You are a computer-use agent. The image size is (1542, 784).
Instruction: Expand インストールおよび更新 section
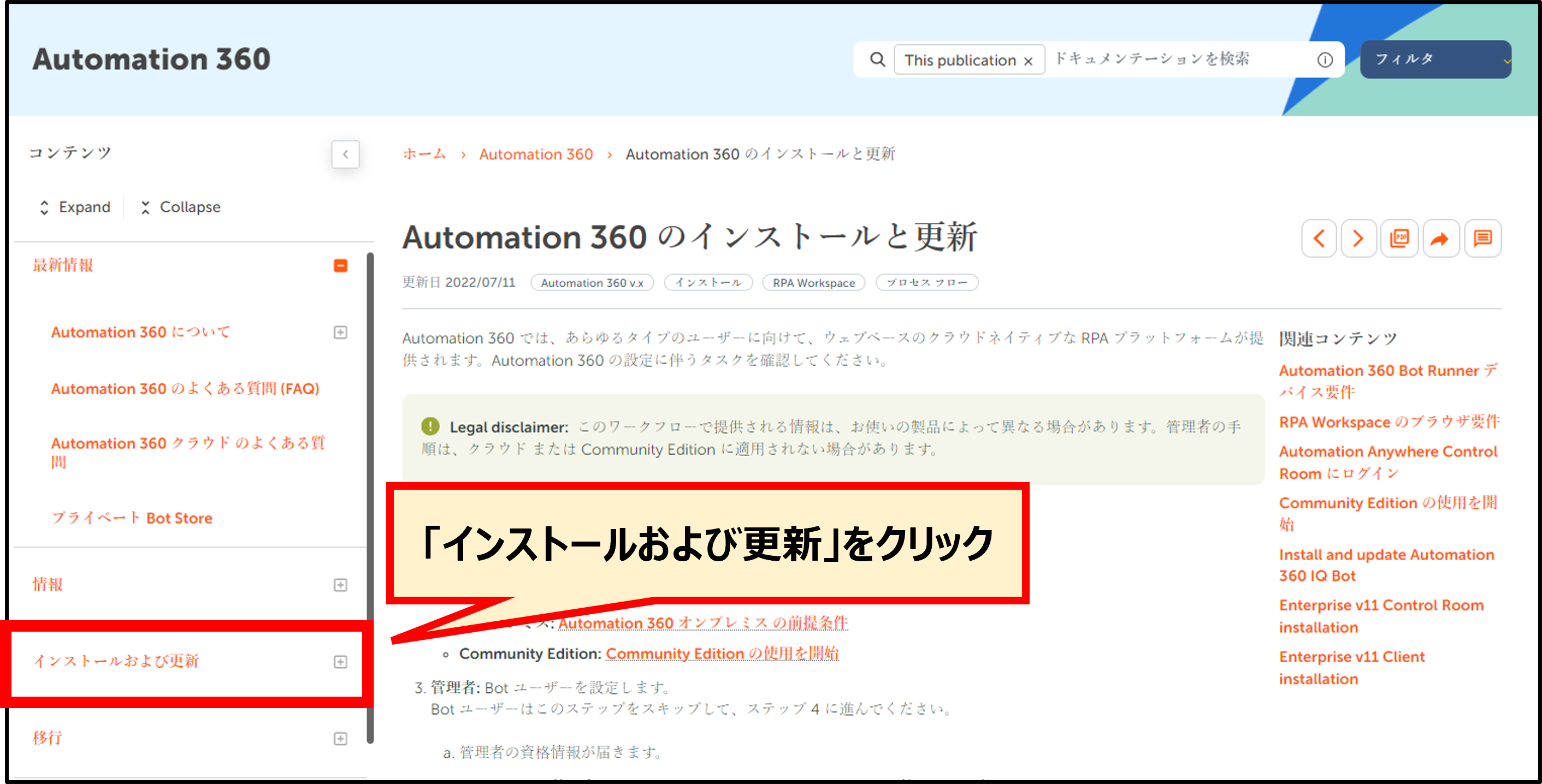tap(341, 661)
